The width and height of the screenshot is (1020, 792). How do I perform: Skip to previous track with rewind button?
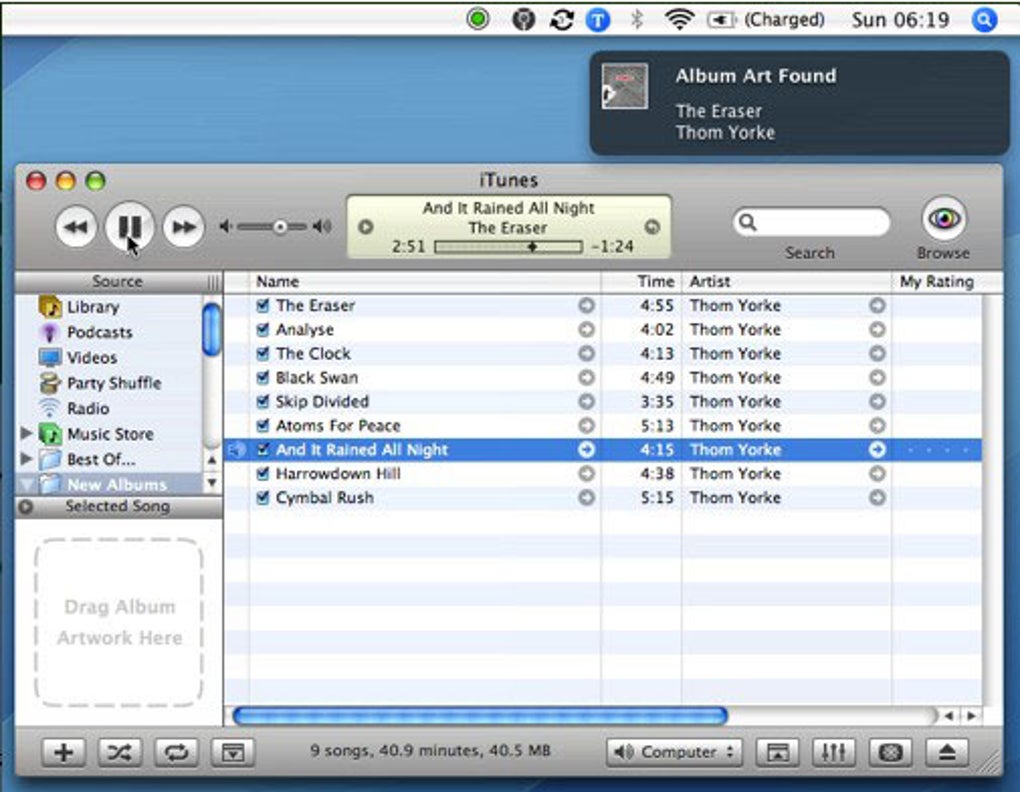76,227
